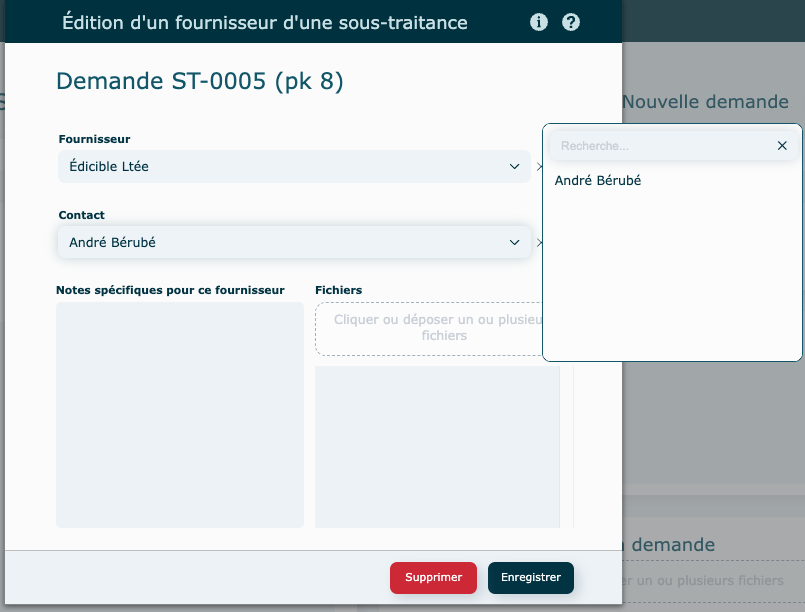Viewport: 805px width, 612px height.
Task: Save with the Enregistrer button
Action: point(530,577)
